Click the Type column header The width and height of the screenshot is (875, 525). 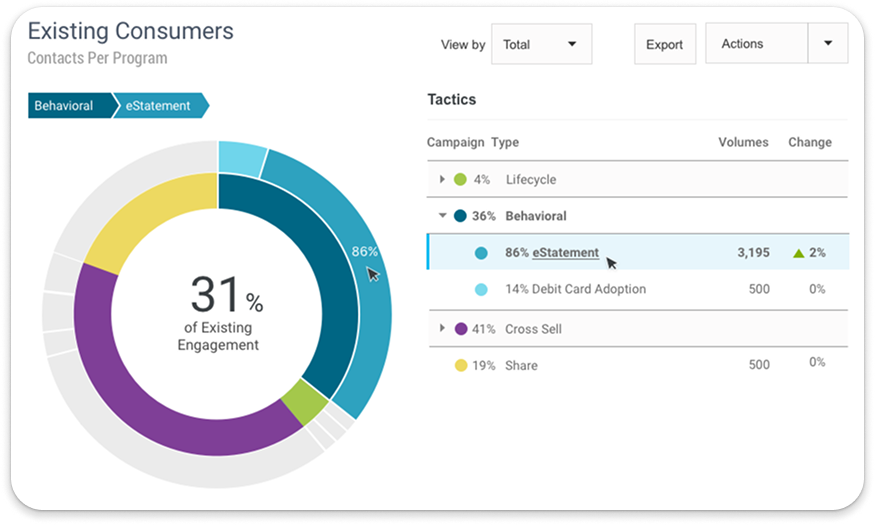[x=505, y=143]
